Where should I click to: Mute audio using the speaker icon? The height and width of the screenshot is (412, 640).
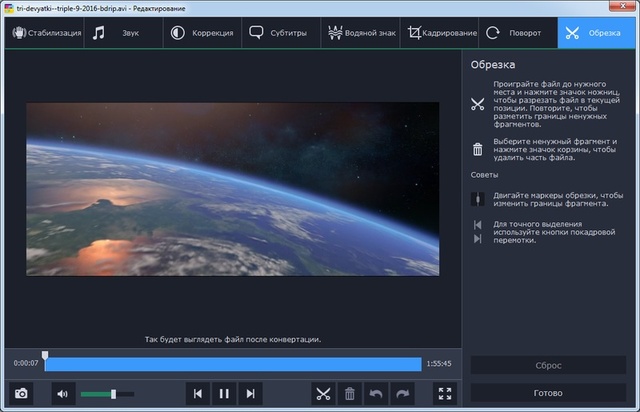pos(62,394)
